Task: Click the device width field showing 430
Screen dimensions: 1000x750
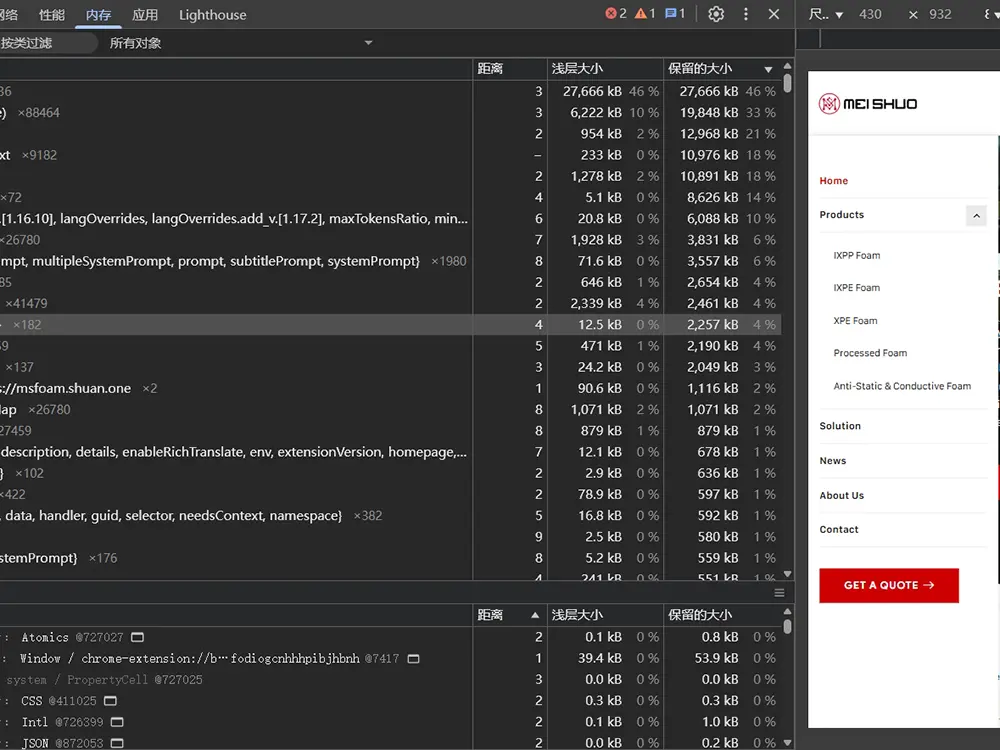Action: (x=870, y=14)
